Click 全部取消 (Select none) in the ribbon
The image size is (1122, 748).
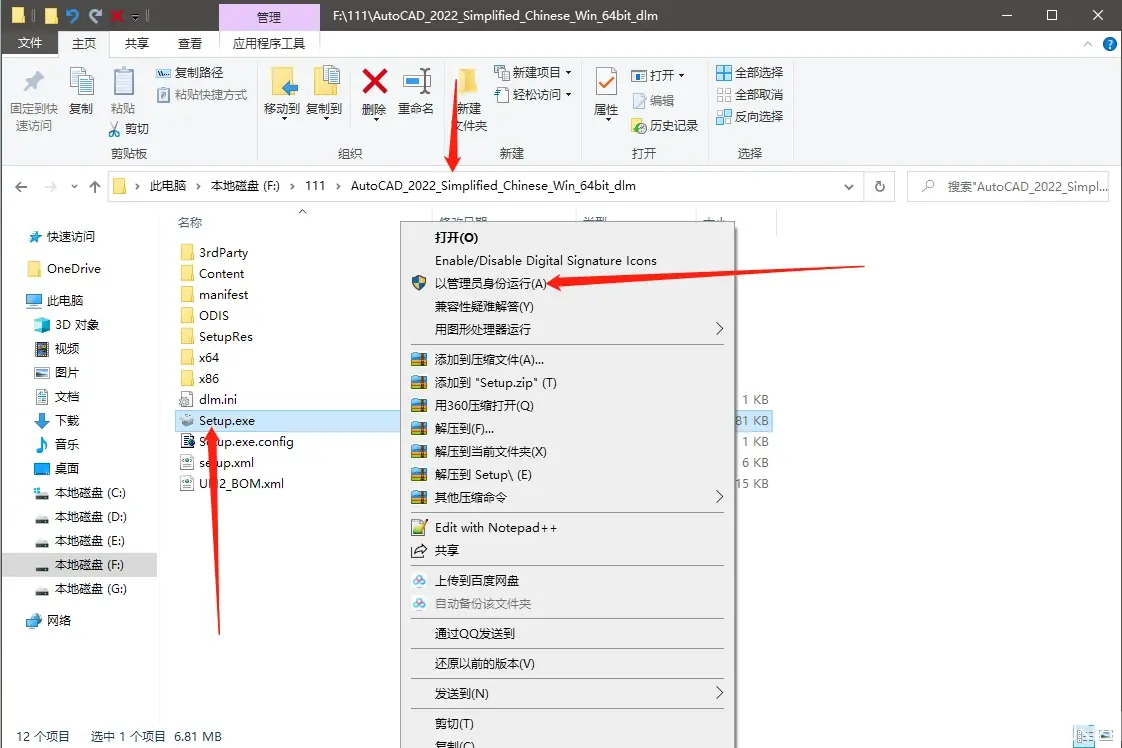(750, 94)
